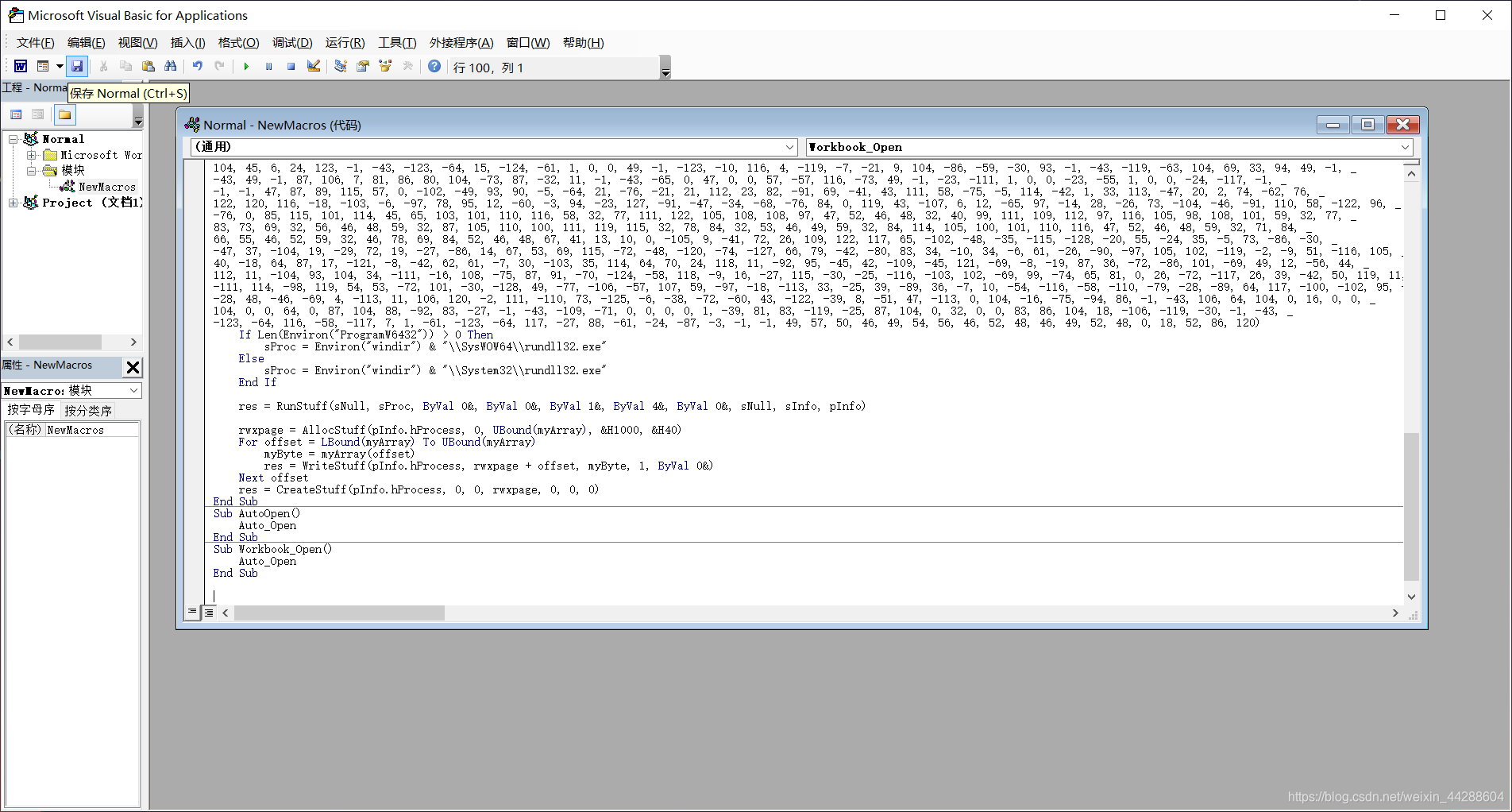Click the Paste clipboard icon
This screenshot has width=1512, height=812.
(x=148, y=67)
